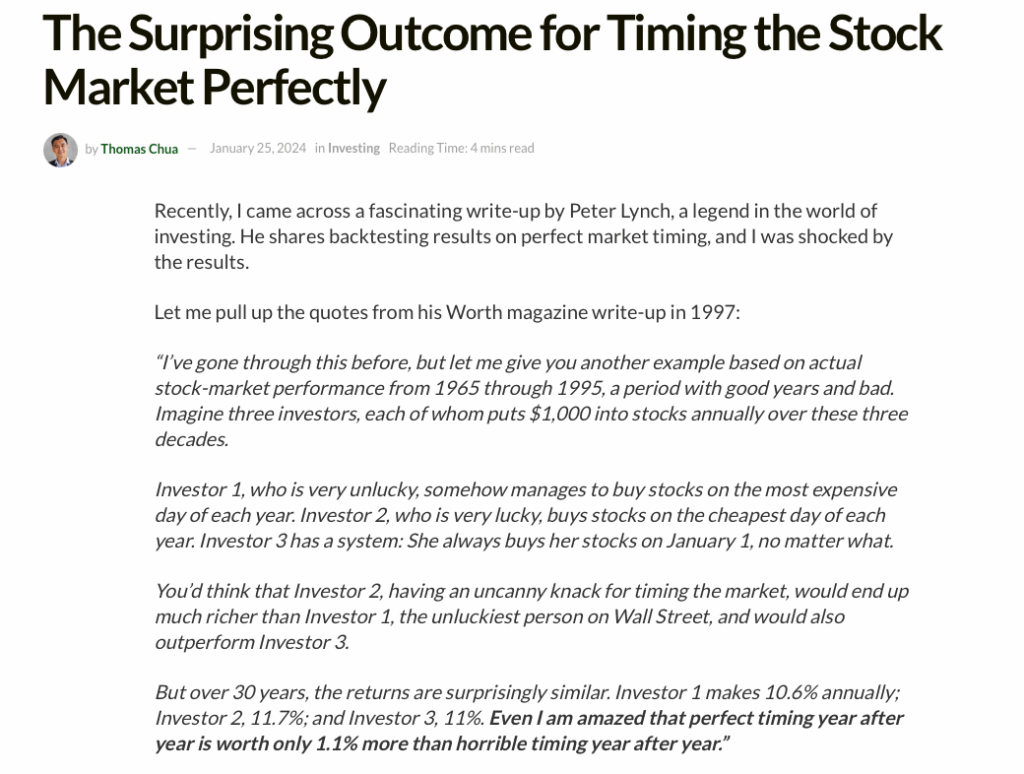This screenshot has width=1024, height=774.
Task: Click the January 25, 2024 publish date
Action: click(258, 148)
